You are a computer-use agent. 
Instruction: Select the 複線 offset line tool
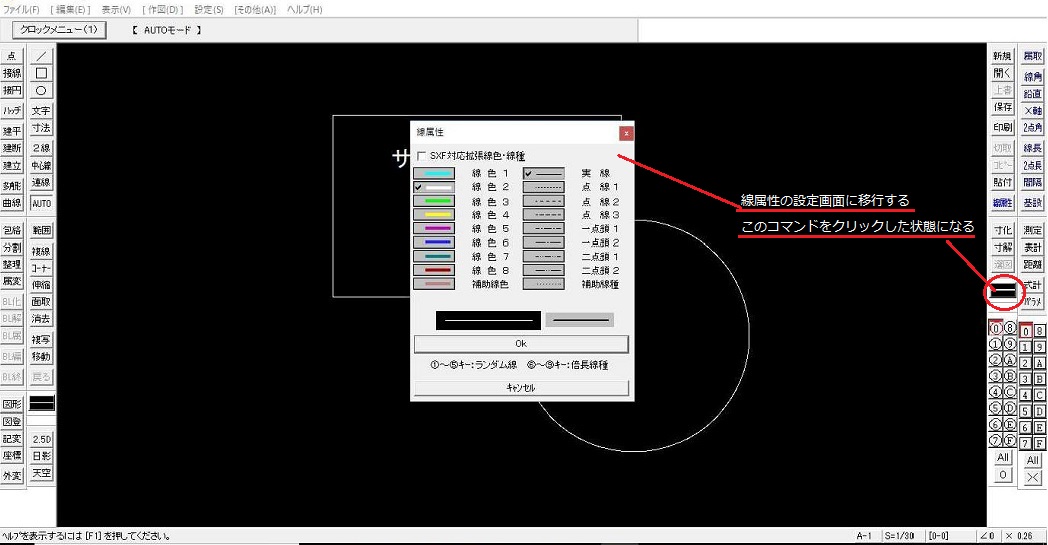[x=41, y=251]
